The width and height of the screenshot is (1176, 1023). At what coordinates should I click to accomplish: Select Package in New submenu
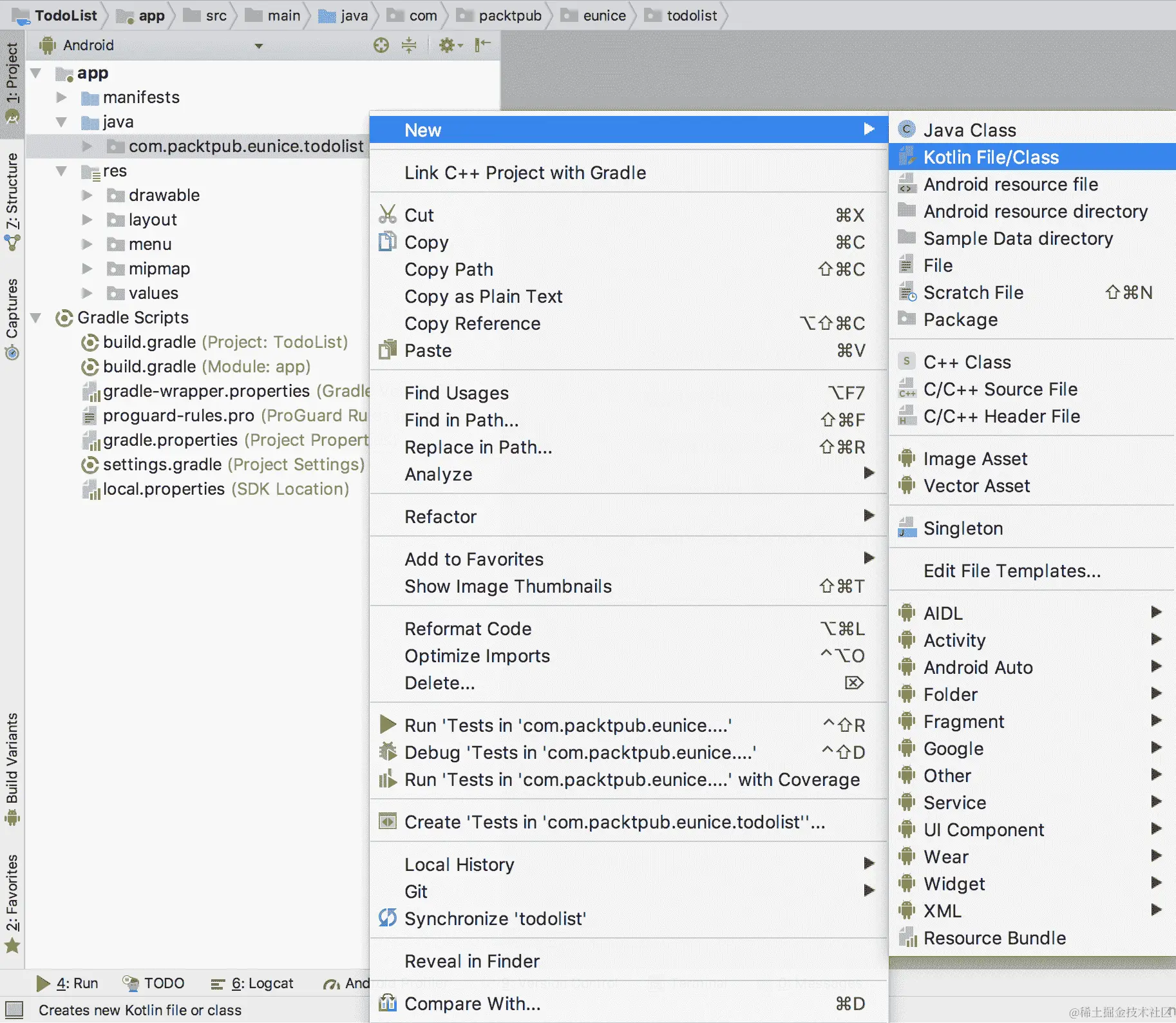tap(1032, 319)
